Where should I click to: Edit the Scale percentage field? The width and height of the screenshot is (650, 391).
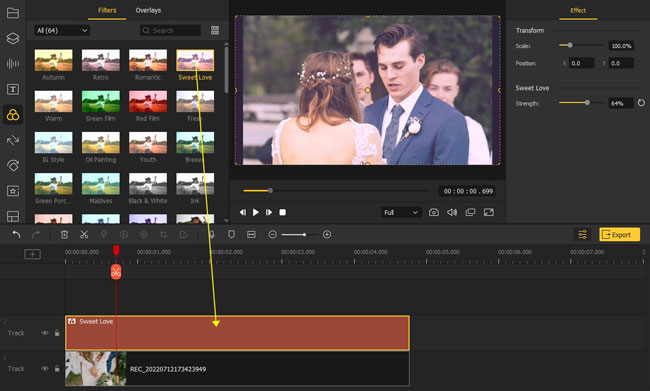(621, 46)
